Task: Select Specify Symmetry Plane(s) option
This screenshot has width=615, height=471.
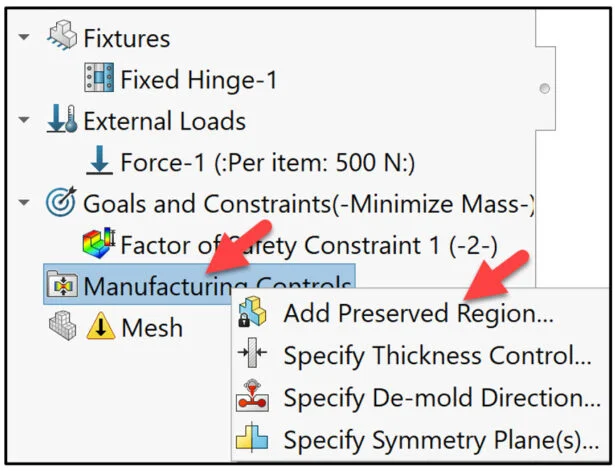Action: (x=441, y=438)
